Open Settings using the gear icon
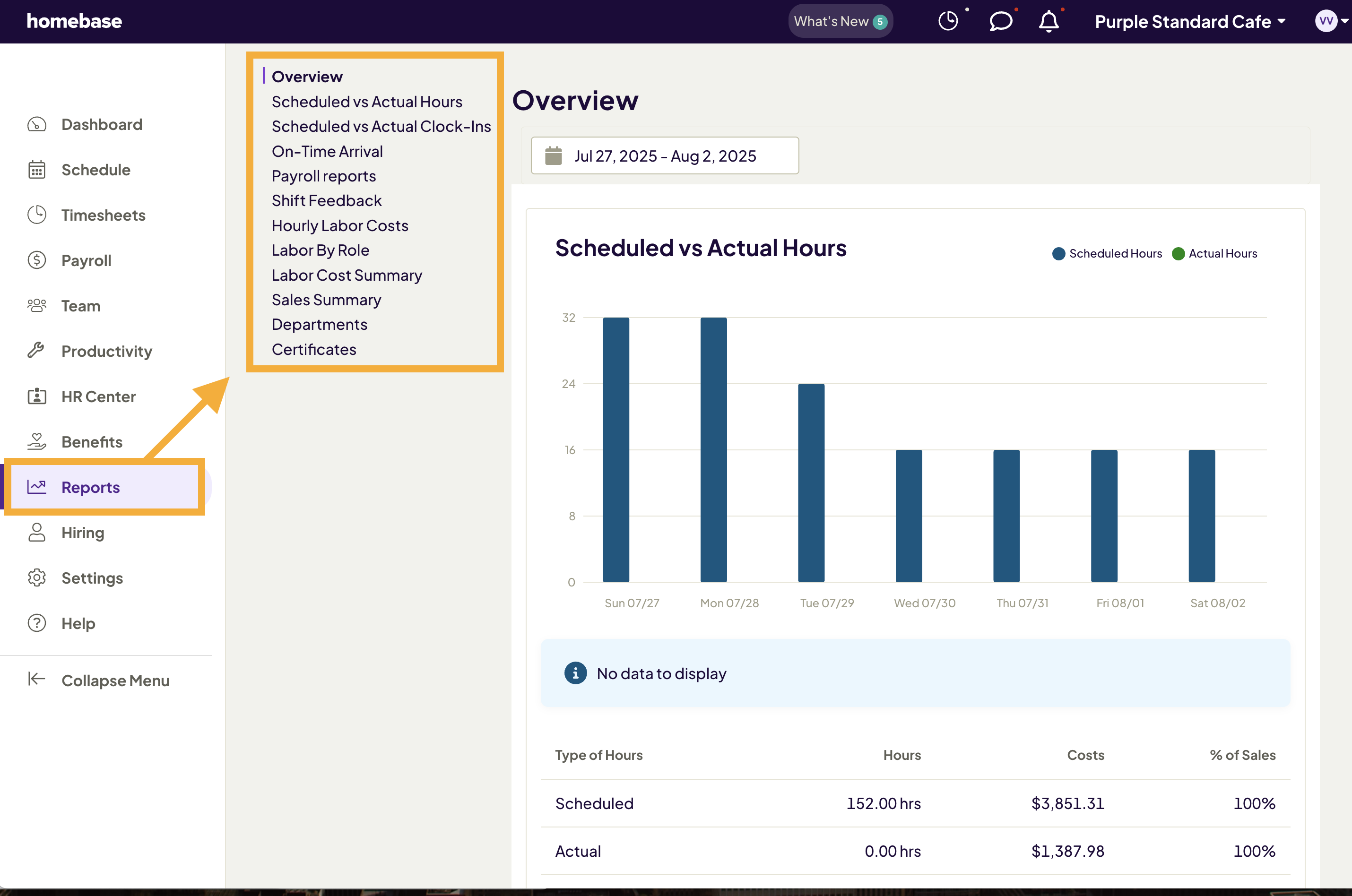The width and height of the screenshot is (1352, 896). tap(36, 577)
